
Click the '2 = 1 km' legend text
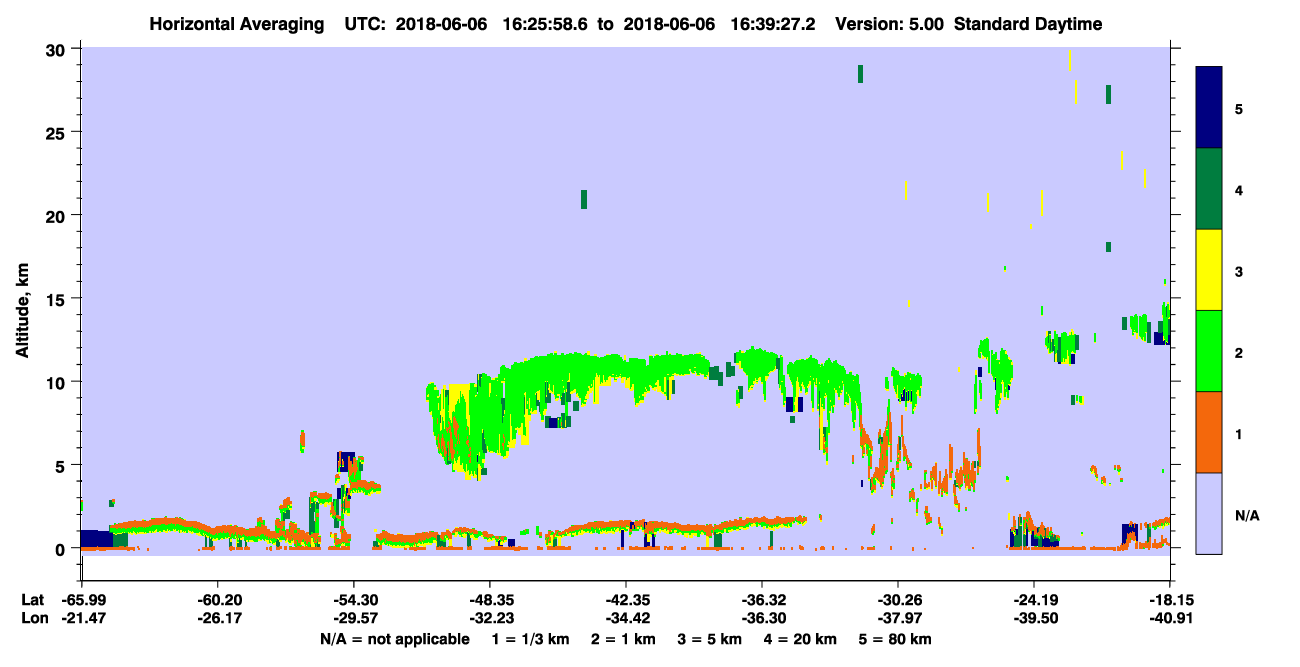coord(625,639)
